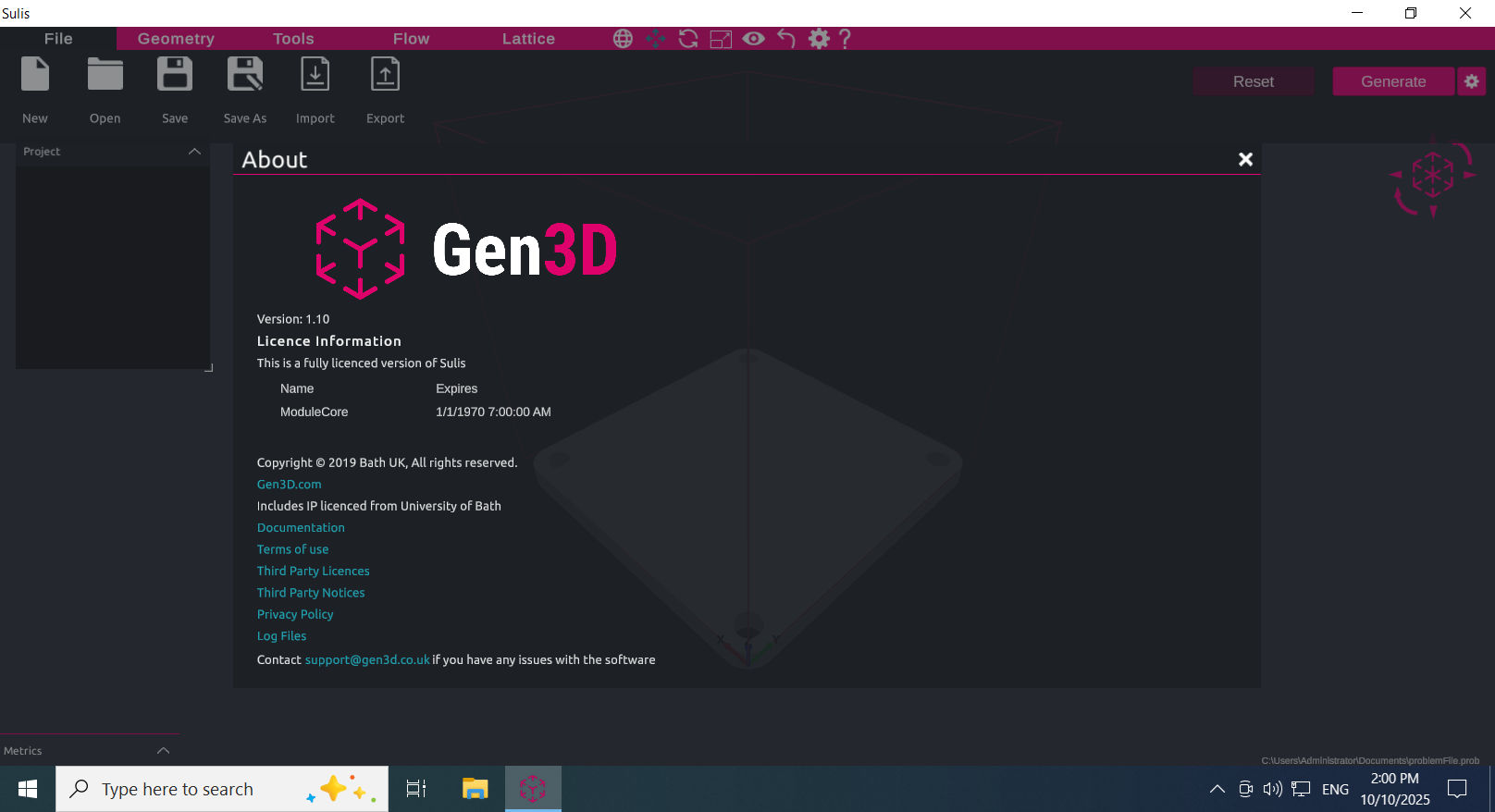Switch to the Geometry tab
This screenshot has height=812, width=1495.
176,39
